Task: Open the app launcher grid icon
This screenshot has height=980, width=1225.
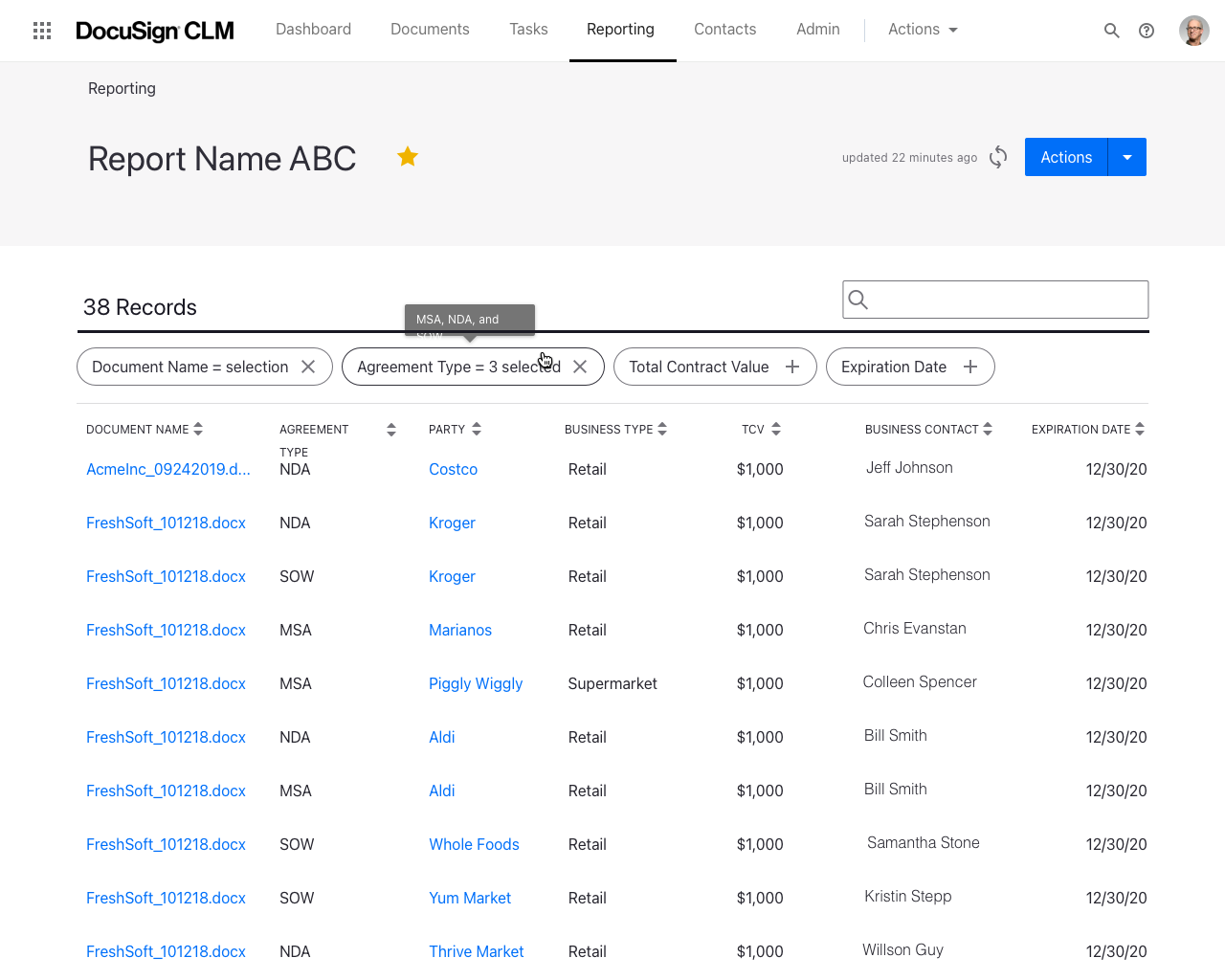Action: click(42, 31)
